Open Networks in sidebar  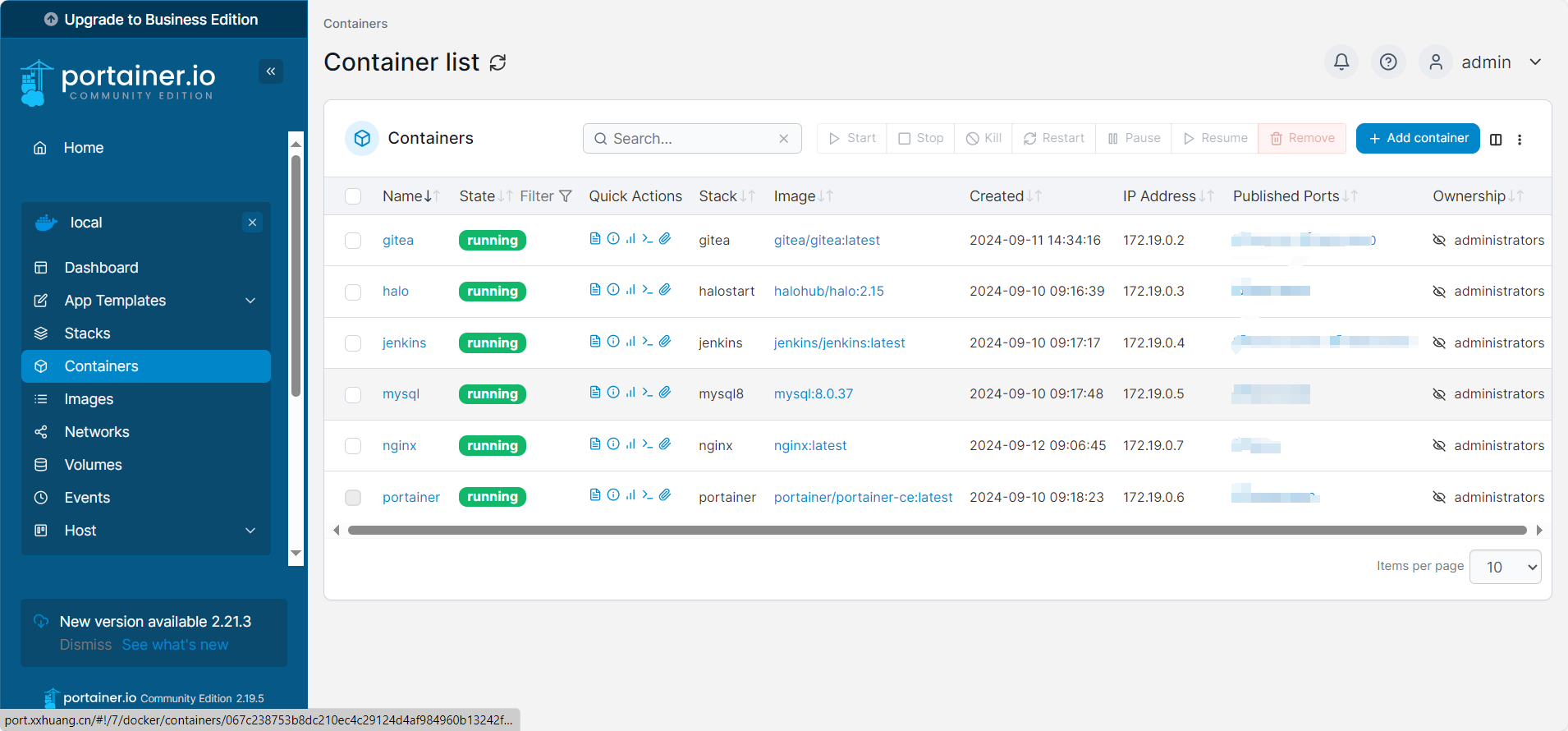pyautogui.click(x=146, y=432)
